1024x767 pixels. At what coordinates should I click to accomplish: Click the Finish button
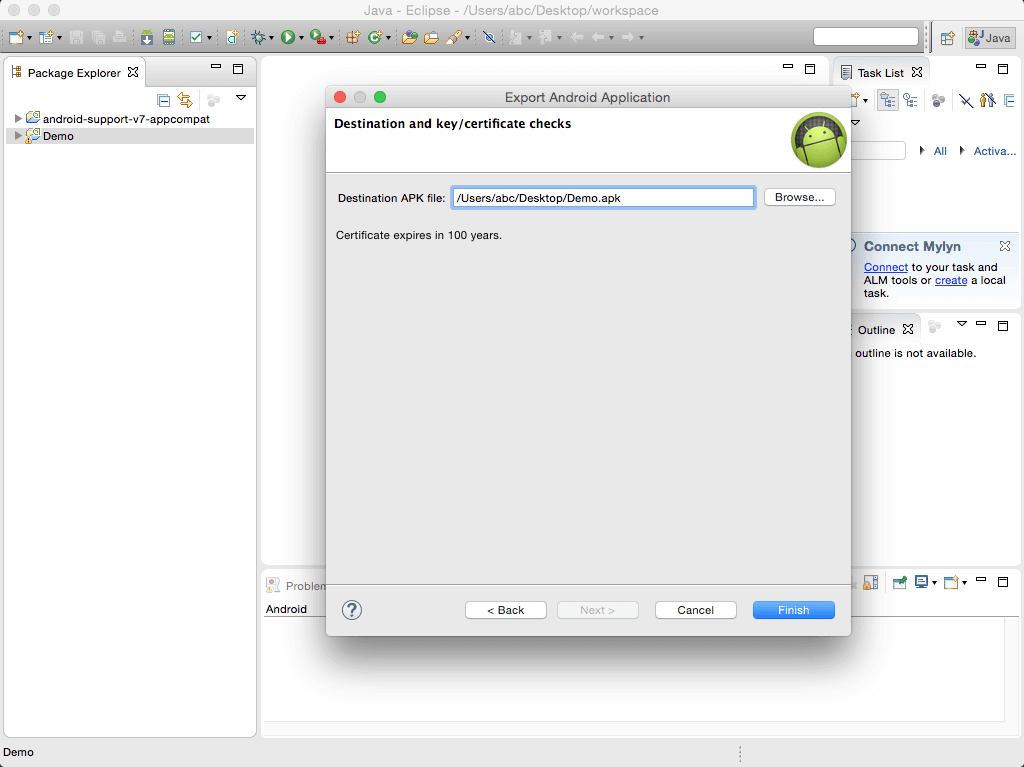pos(793,610)
